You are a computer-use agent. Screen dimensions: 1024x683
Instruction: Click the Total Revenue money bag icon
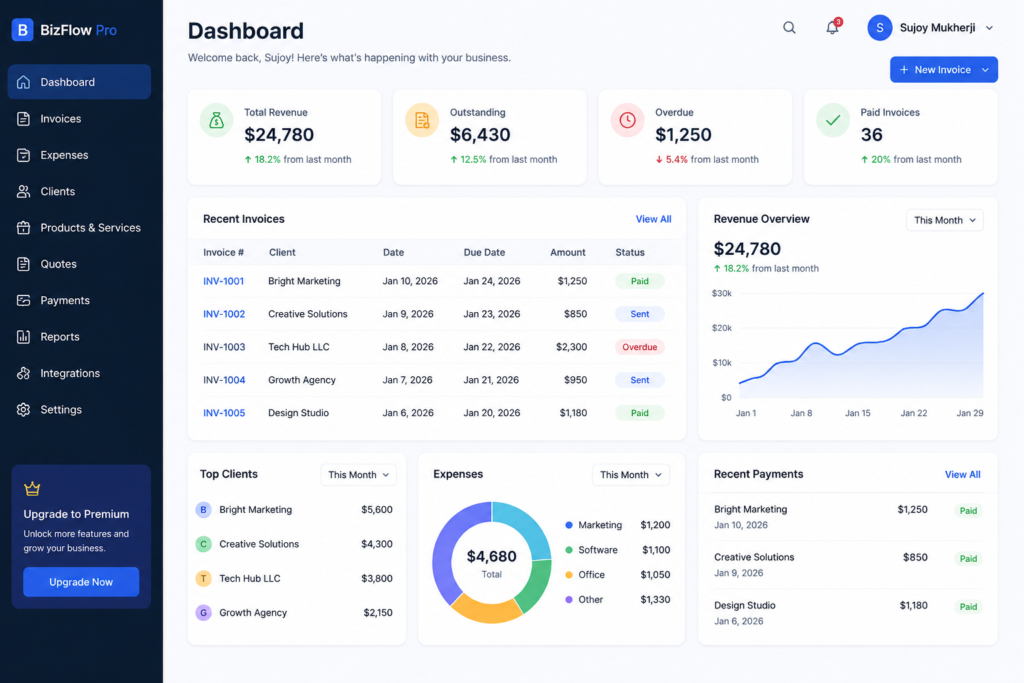point(216,120)
